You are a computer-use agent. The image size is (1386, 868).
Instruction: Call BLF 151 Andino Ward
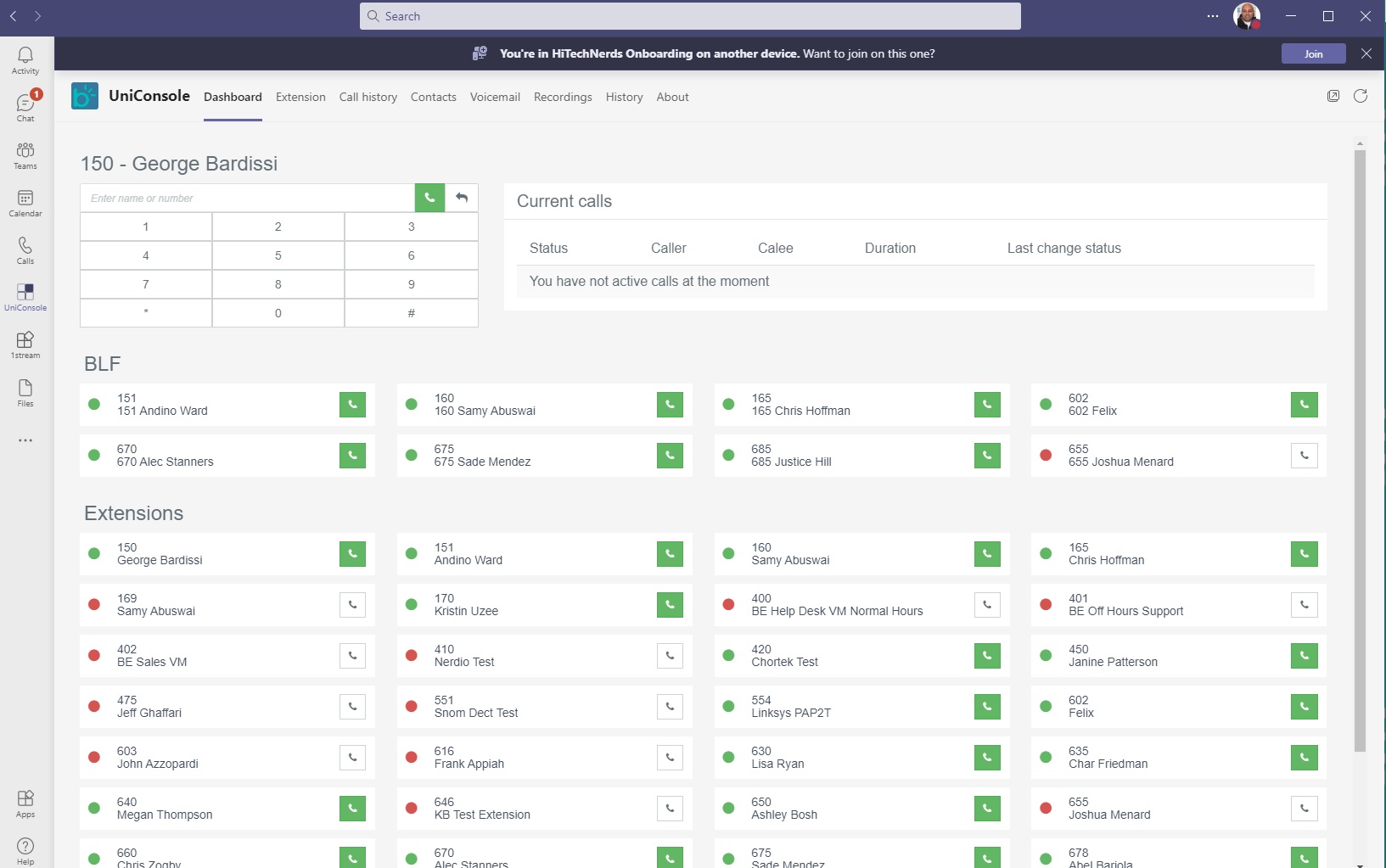coord(352,405)
